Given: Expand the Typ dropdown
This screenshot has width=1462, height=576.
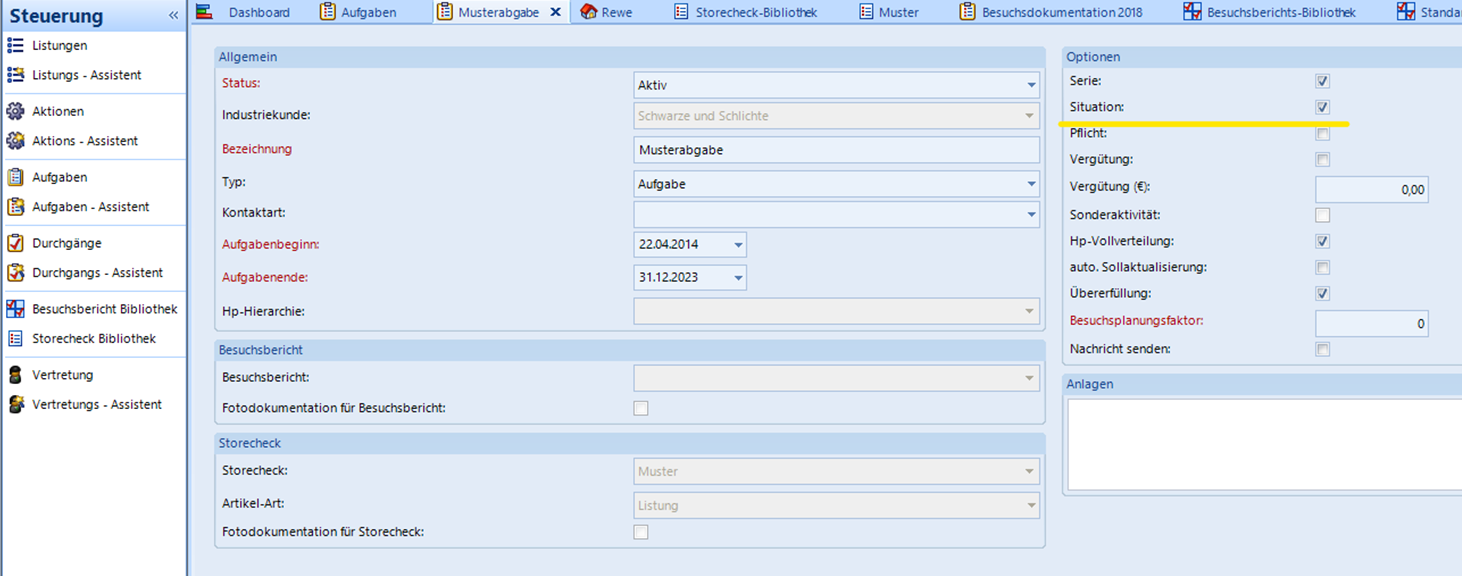Looking at the screenshot, I should pos(1031,184).
